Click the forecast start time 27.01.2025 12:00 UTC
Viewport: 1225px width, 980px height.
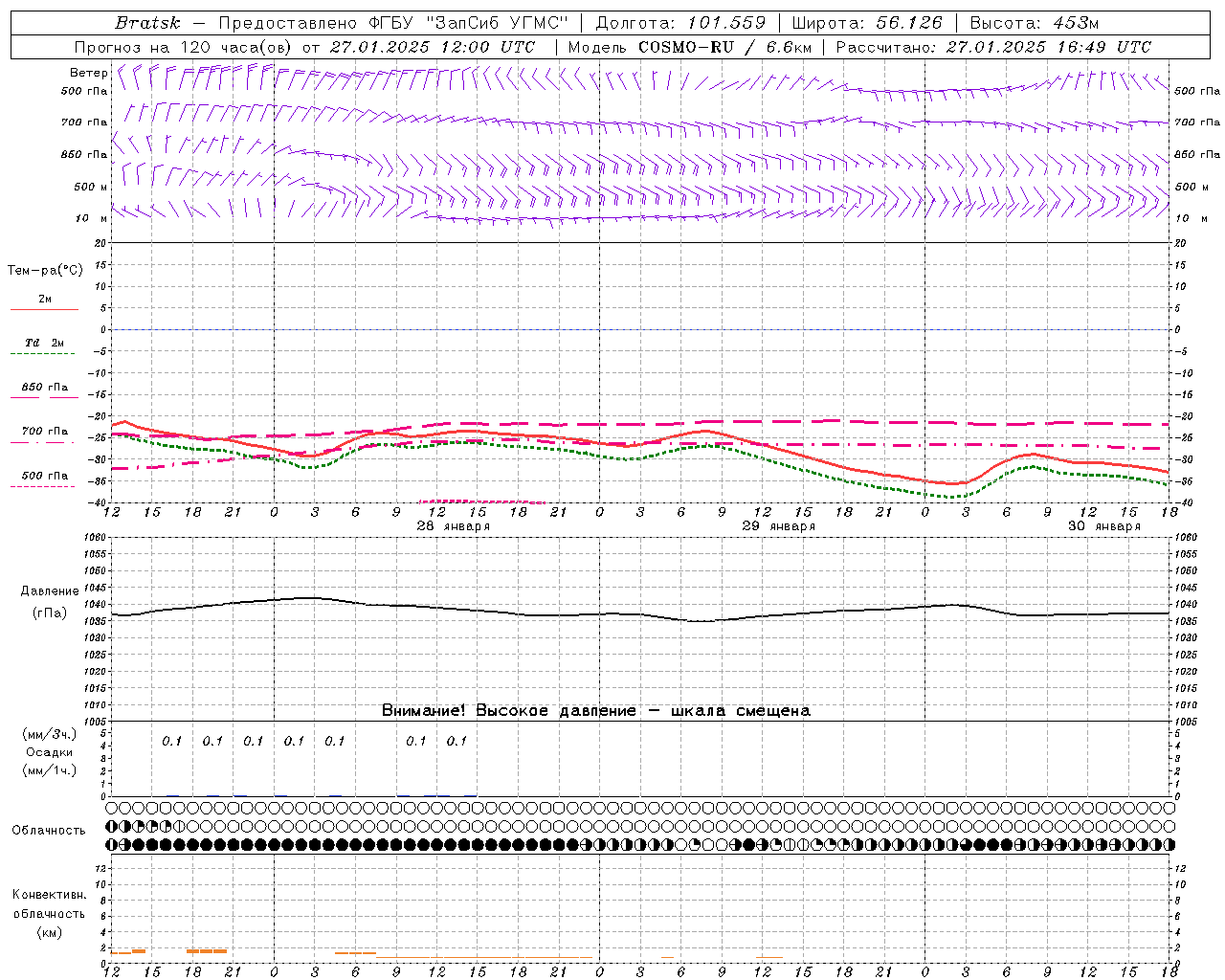tap(432, 47)
